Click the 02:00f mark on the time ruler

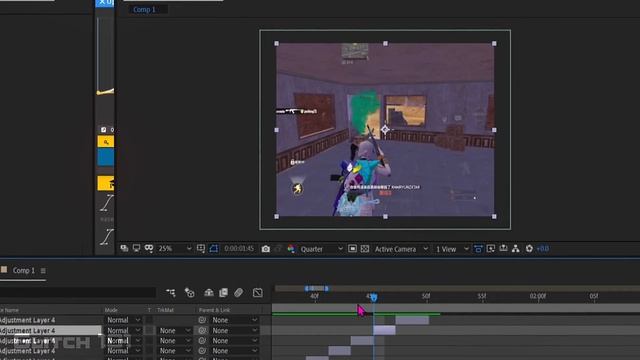538,296
